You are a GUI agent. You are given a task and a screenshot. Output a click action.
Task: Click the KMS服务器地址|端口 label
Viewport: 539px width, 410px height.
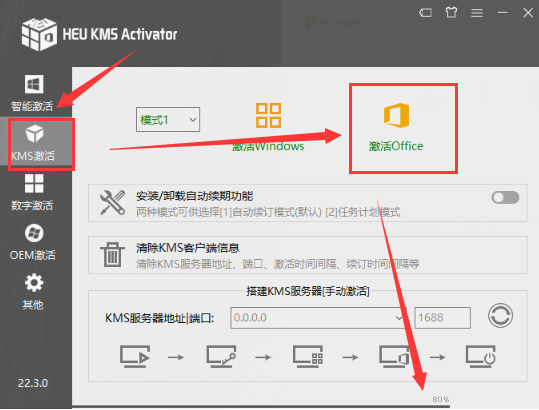point(160,318)
